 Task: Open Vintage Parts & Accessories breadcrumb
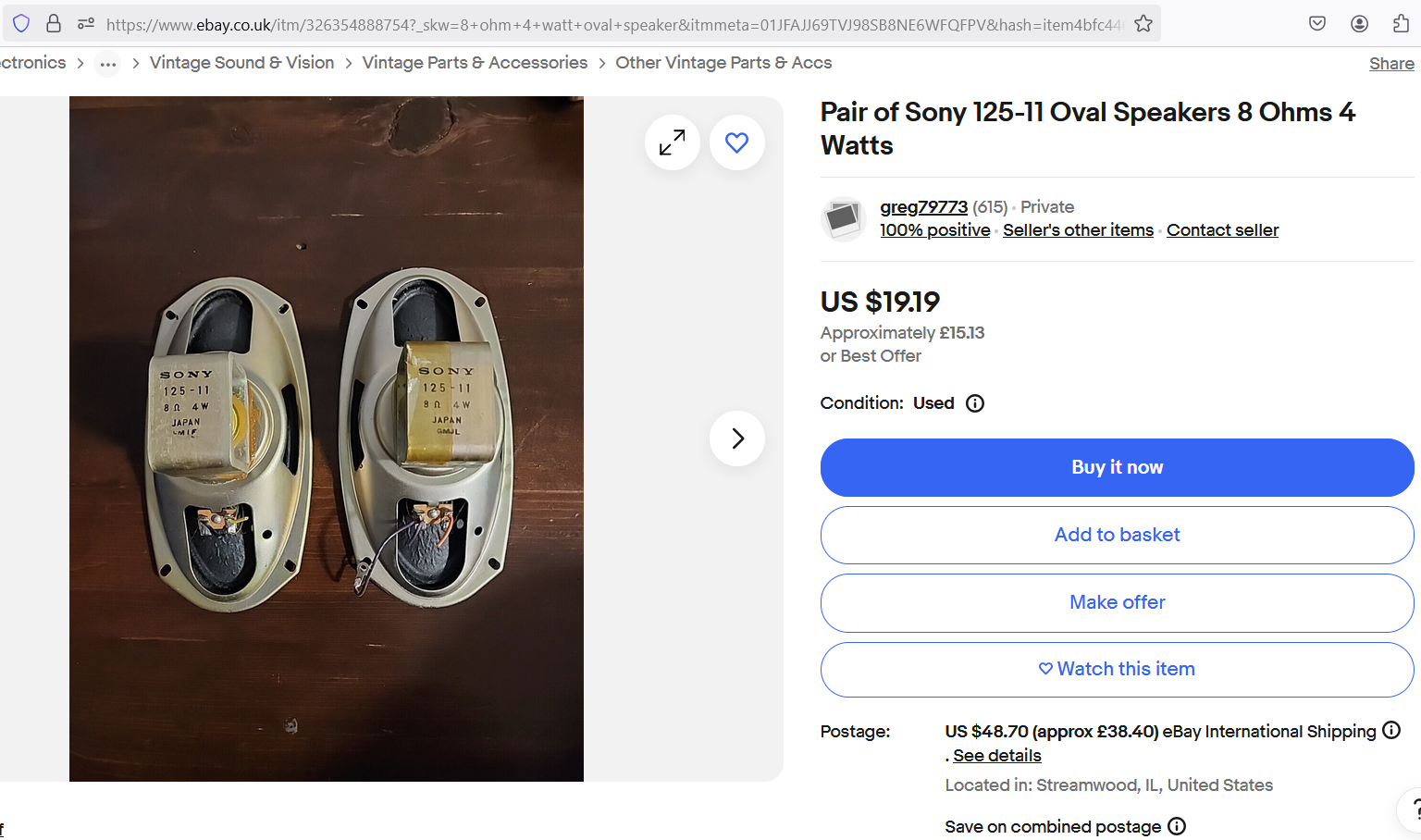click(475, 63)
